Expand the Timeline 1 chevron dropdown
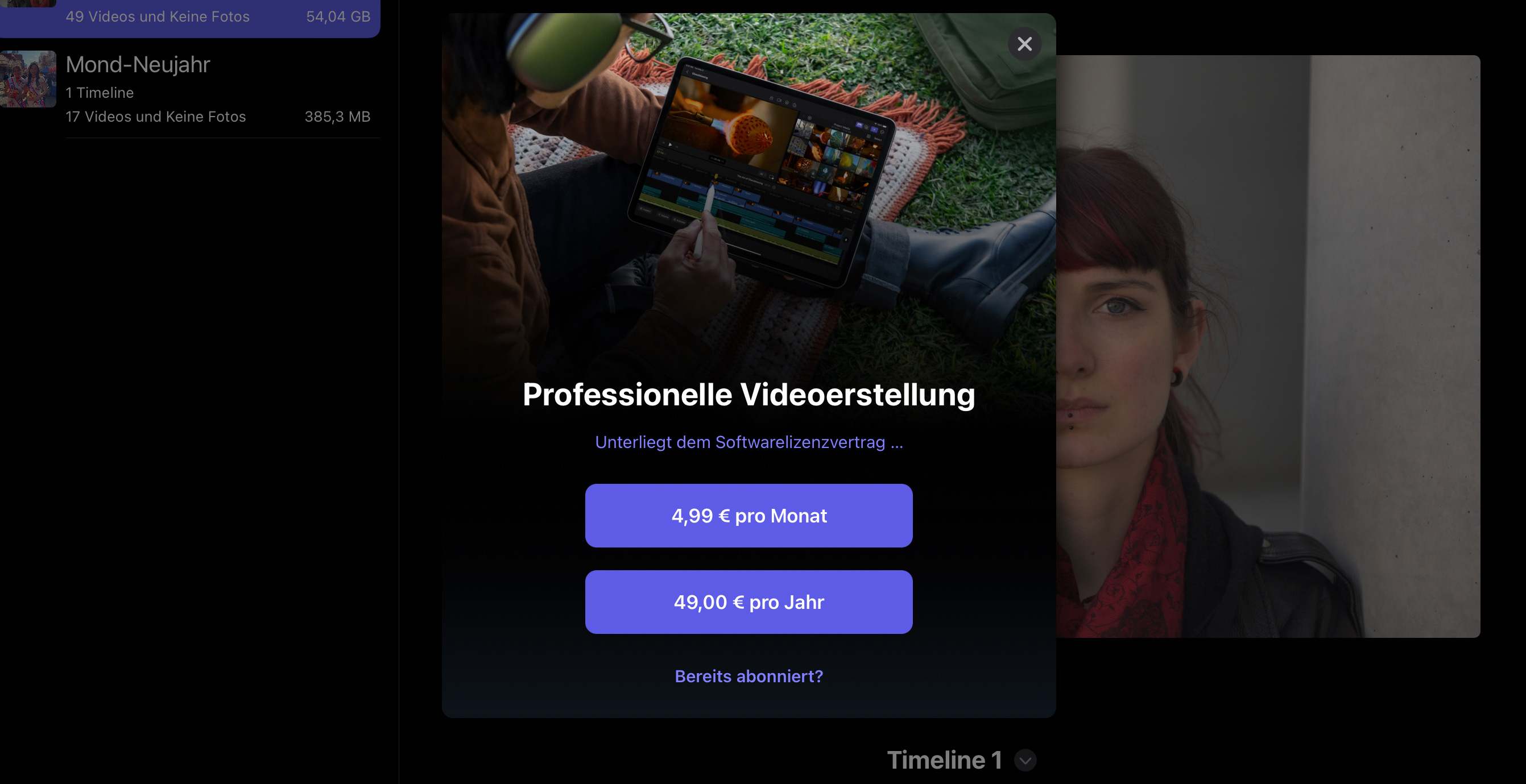 1025,760
